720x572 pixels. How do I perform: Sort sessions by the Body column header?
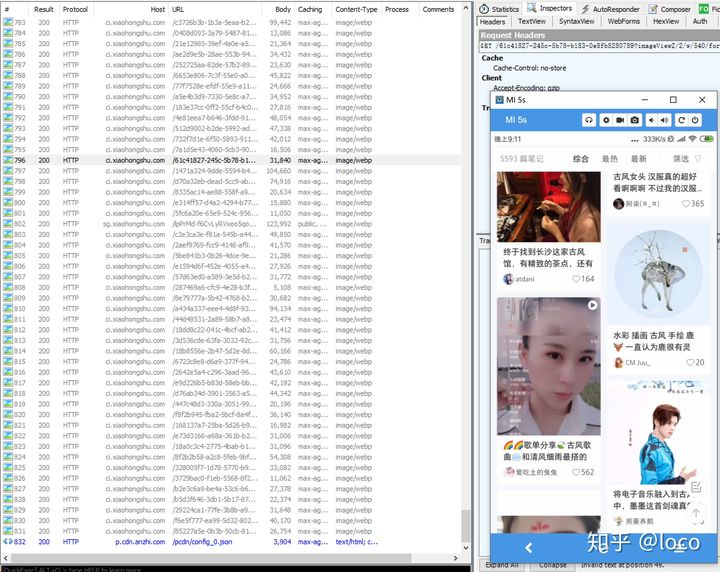[x=278, y=9]
